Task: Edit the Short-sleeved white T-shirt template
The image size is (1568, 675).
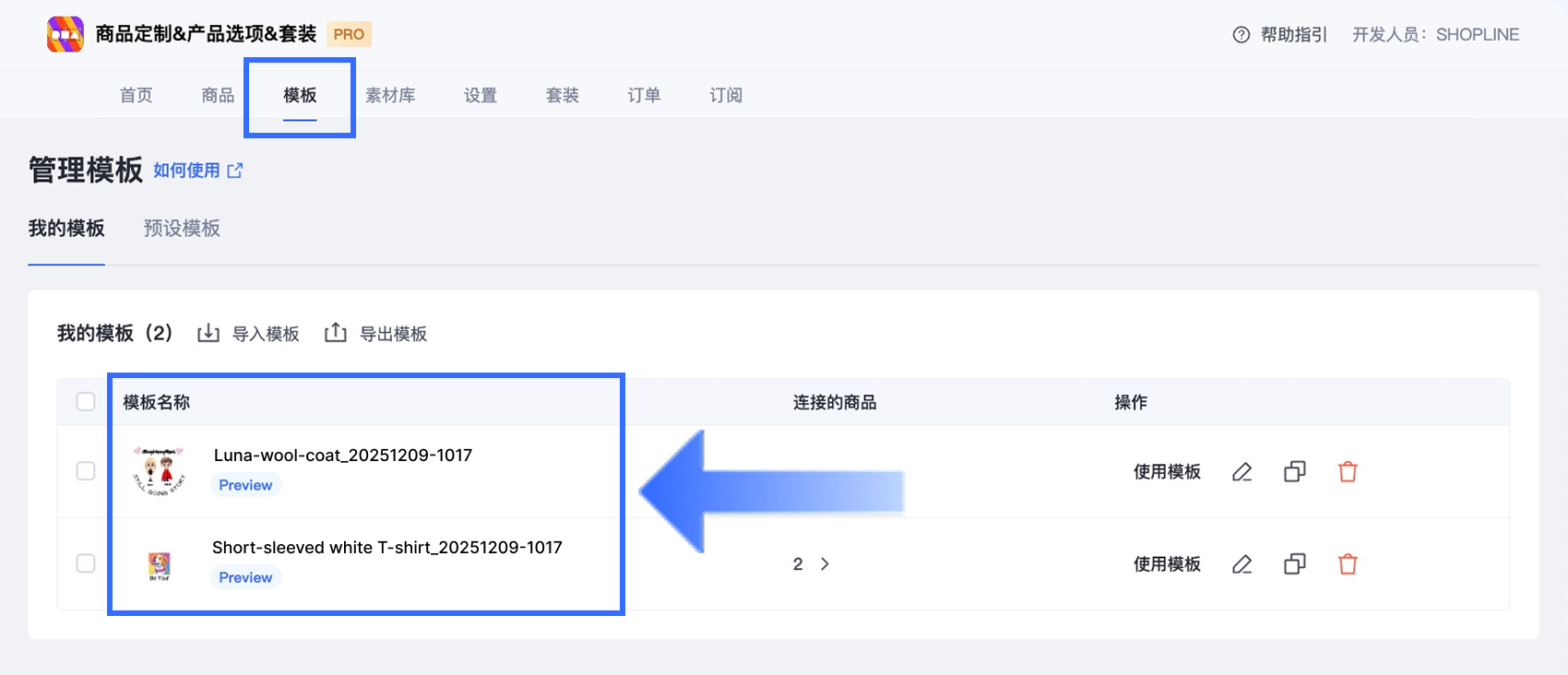Action: (1242, 564)
